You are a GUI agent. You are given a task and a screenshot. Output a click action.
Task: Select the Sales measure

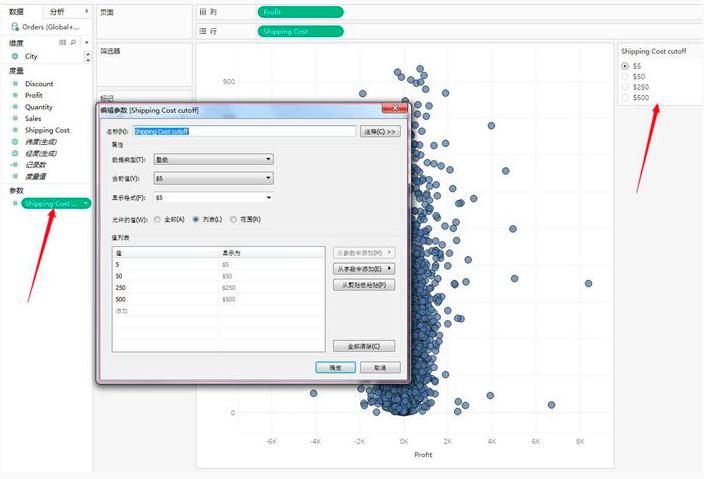[x=33, y=119]
